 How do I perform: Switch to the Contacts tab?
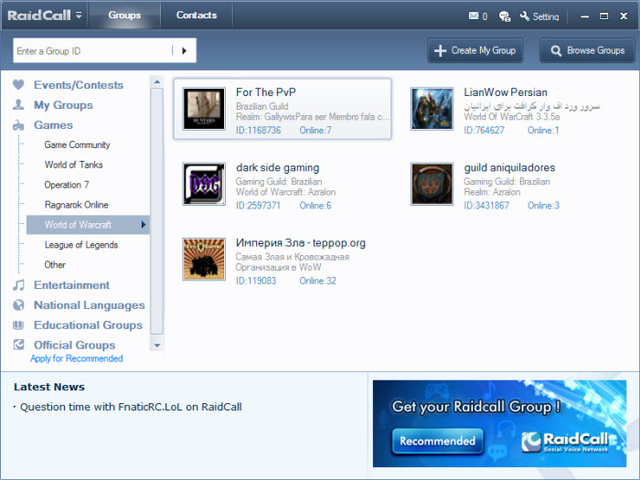[x=196, y=15]
